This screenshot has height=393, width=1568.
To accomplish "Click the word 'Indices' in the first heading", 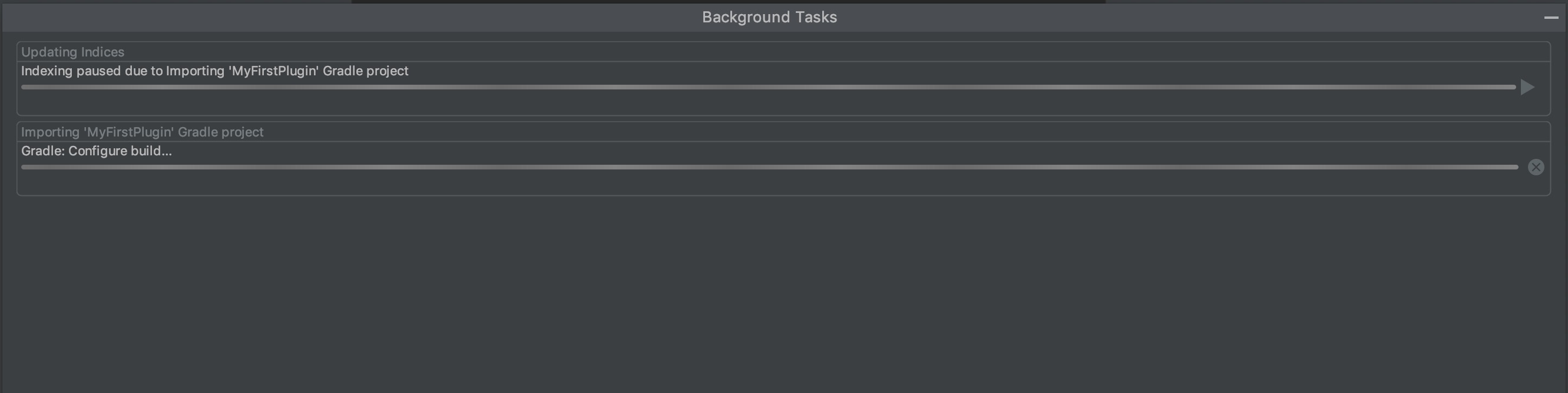I will 102,52.
